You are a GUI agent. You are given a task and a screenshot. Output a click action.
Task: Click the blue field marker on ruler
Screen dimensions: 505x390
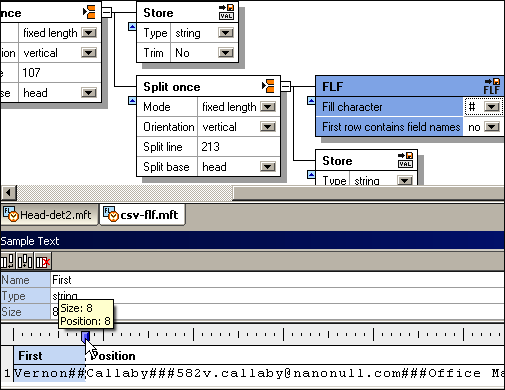(x=86, y=336)
